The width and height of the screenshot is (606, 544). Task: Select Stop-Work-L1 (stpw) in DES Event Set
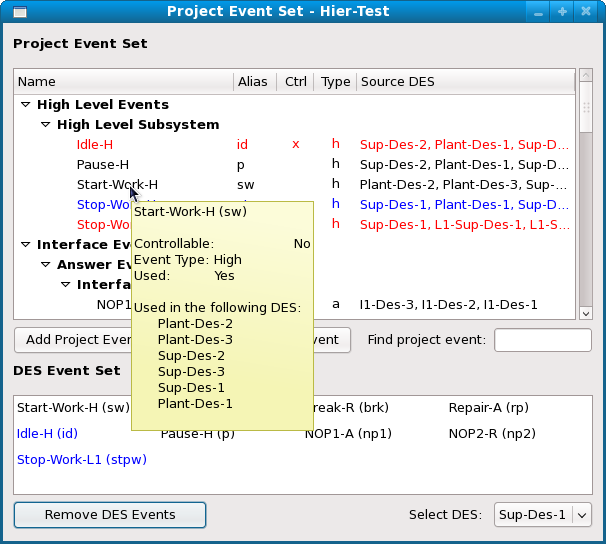click(x=69, y=460)
